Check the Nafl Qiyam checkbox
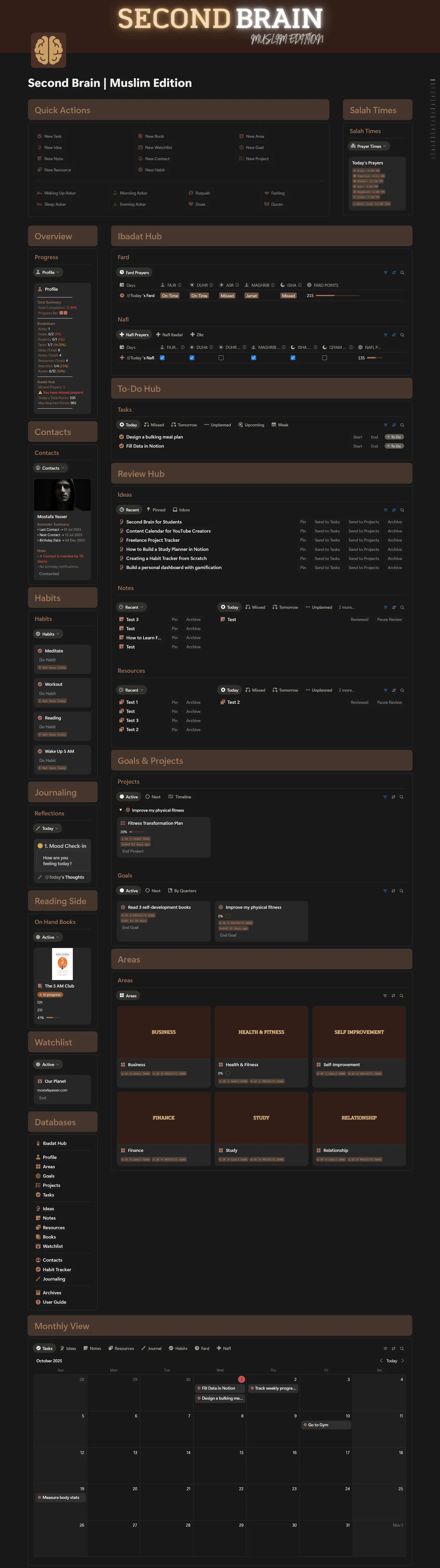 (x=324, y=358)
